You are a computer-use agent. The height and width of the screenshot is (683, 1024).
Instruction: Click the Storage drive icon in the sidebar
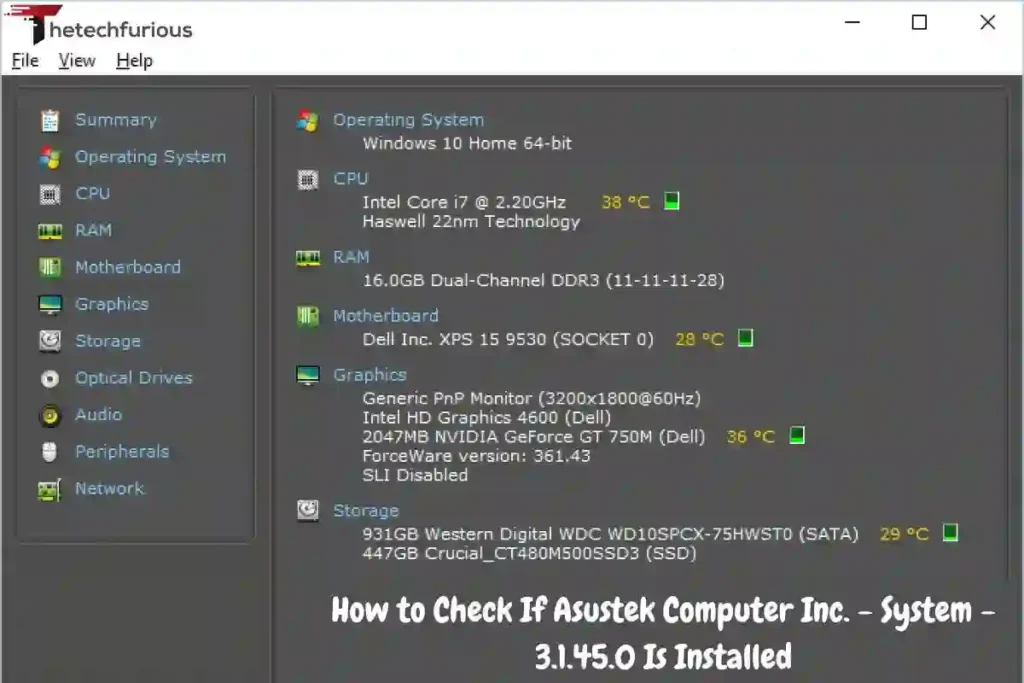(x=48, y=341)
